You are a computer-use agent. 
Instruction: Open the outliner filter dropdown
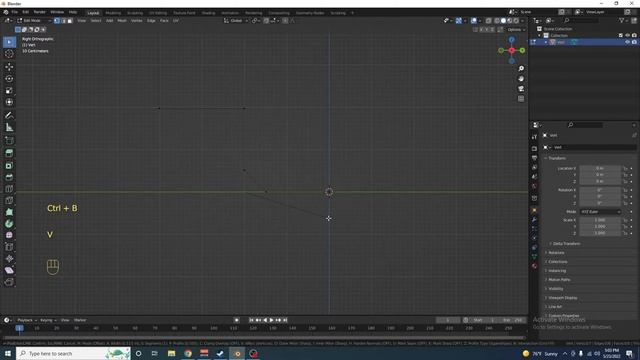click(623, 20)
